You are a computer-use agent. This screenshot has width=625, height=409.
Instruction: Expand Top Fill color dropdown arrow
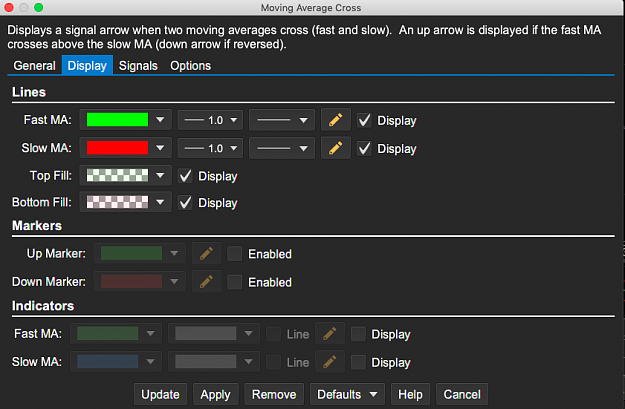coord(160,175)
